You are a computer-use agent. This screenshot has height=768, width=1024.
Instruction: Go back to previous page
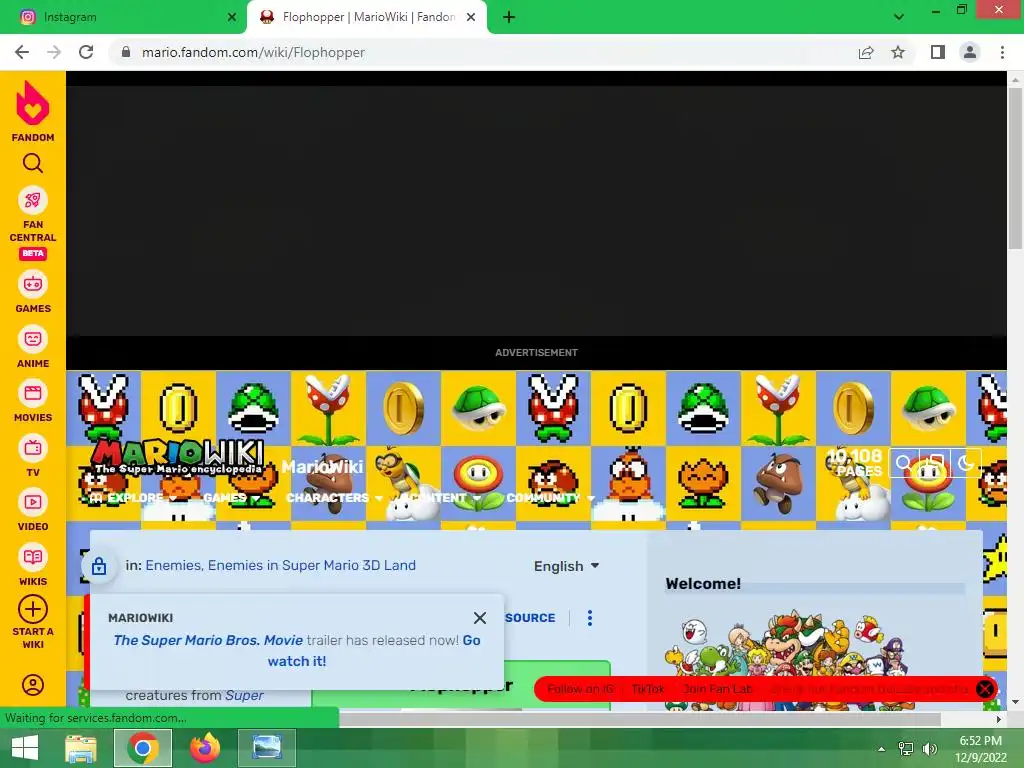[22, 52]
